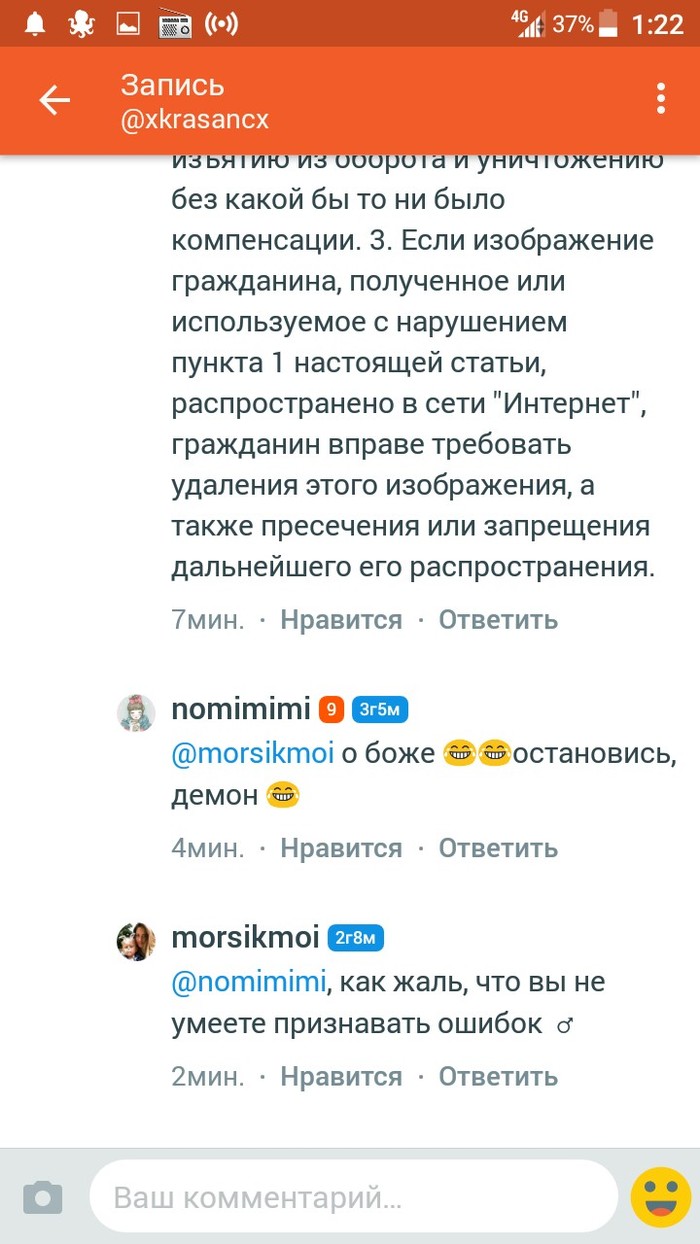Tap the orange level 9 badge
700x1244 pixels.
(331, 711)
